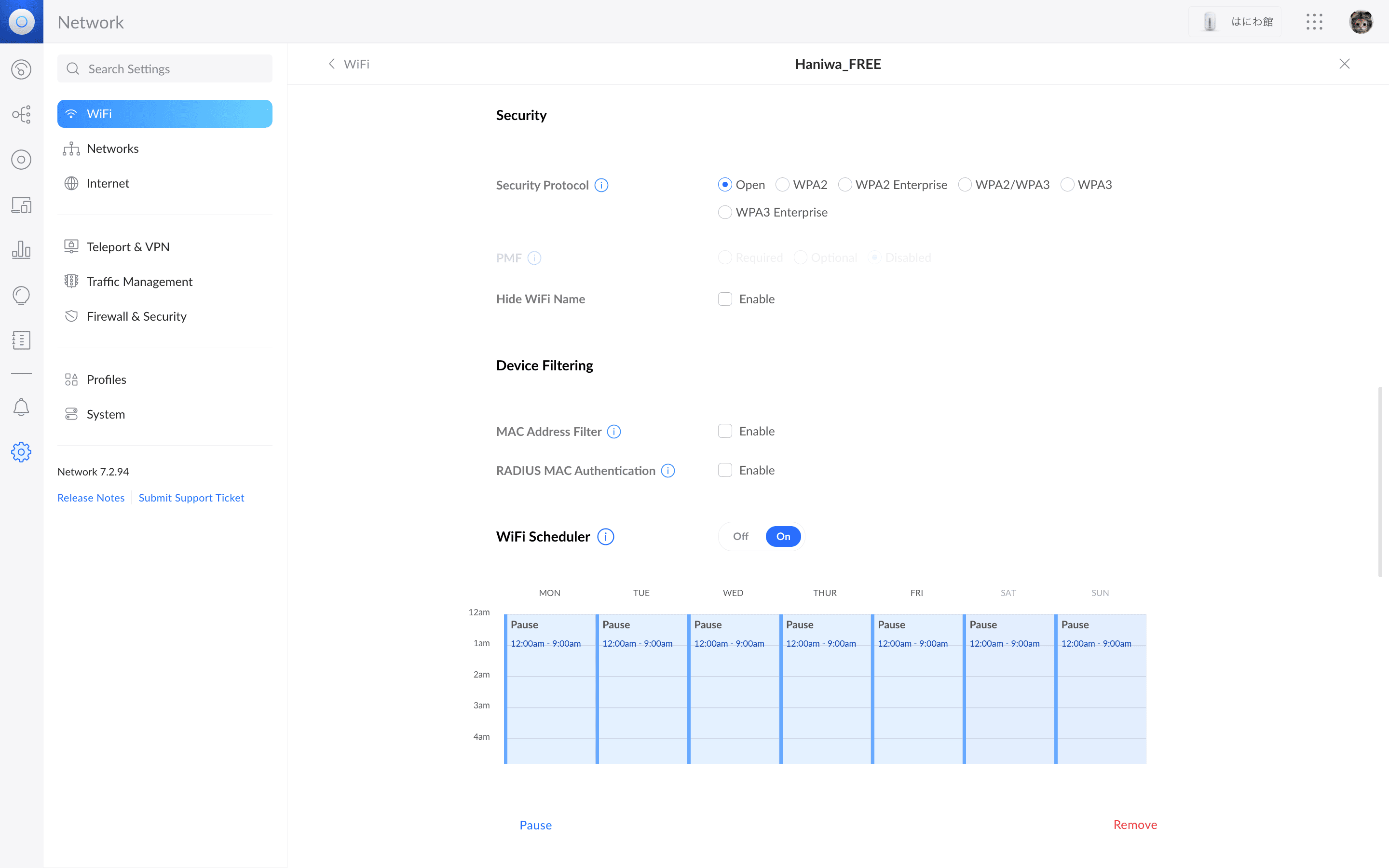Open Firewall & Security settings
The height and width of the screenshot is (868, 1389).
pyautogui.click(x=165, y=316)
